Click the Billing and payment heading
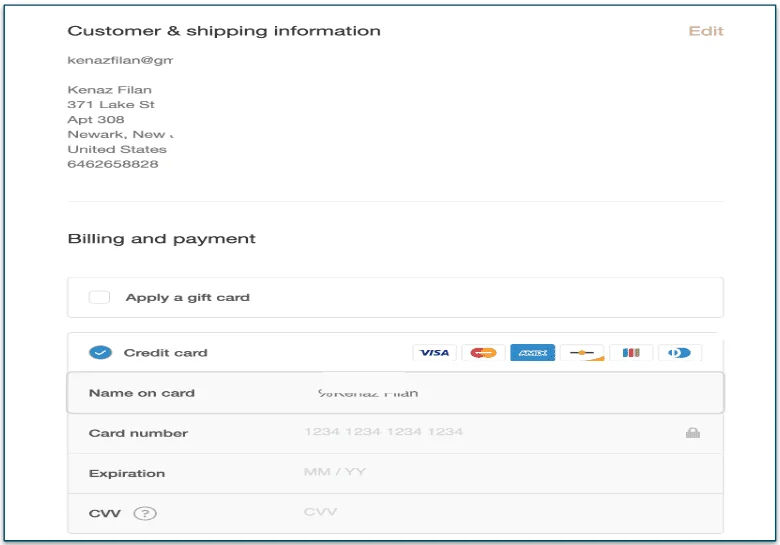This screenshot has width=780, height=545. pyautogui.click(x=161, y=239)
